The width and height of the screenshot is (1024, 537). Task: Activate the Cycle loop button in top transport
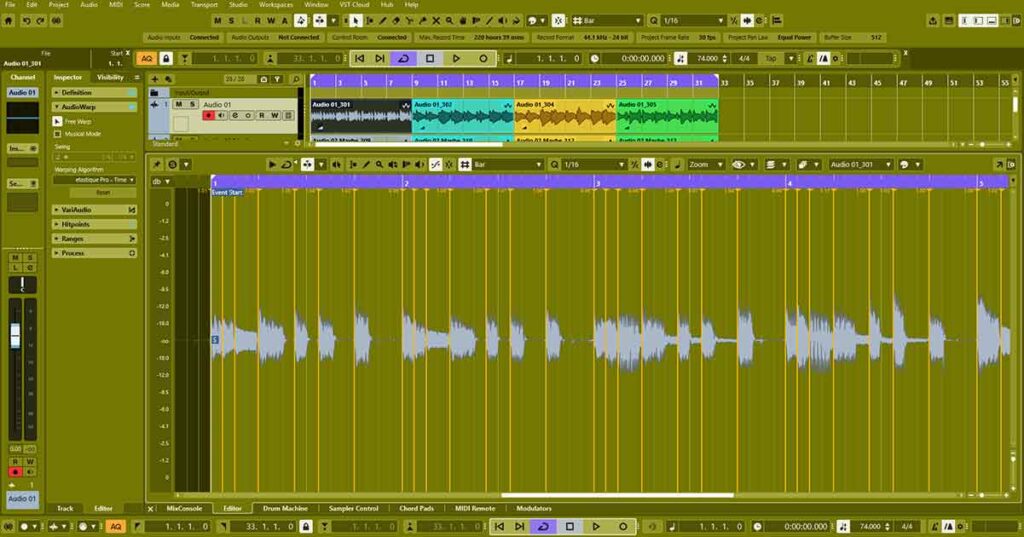pos(404,59)
